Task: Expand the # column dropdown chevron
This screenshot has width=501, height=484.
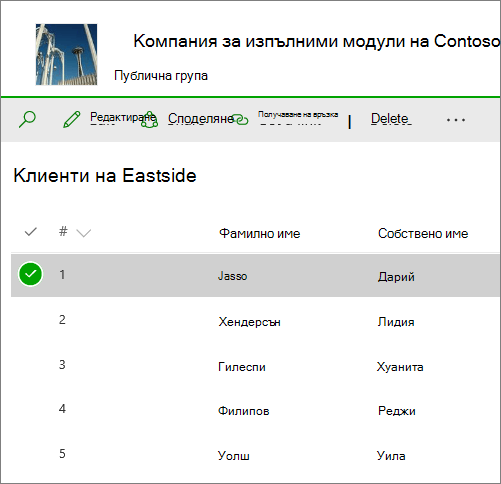Action: [84, 233]
